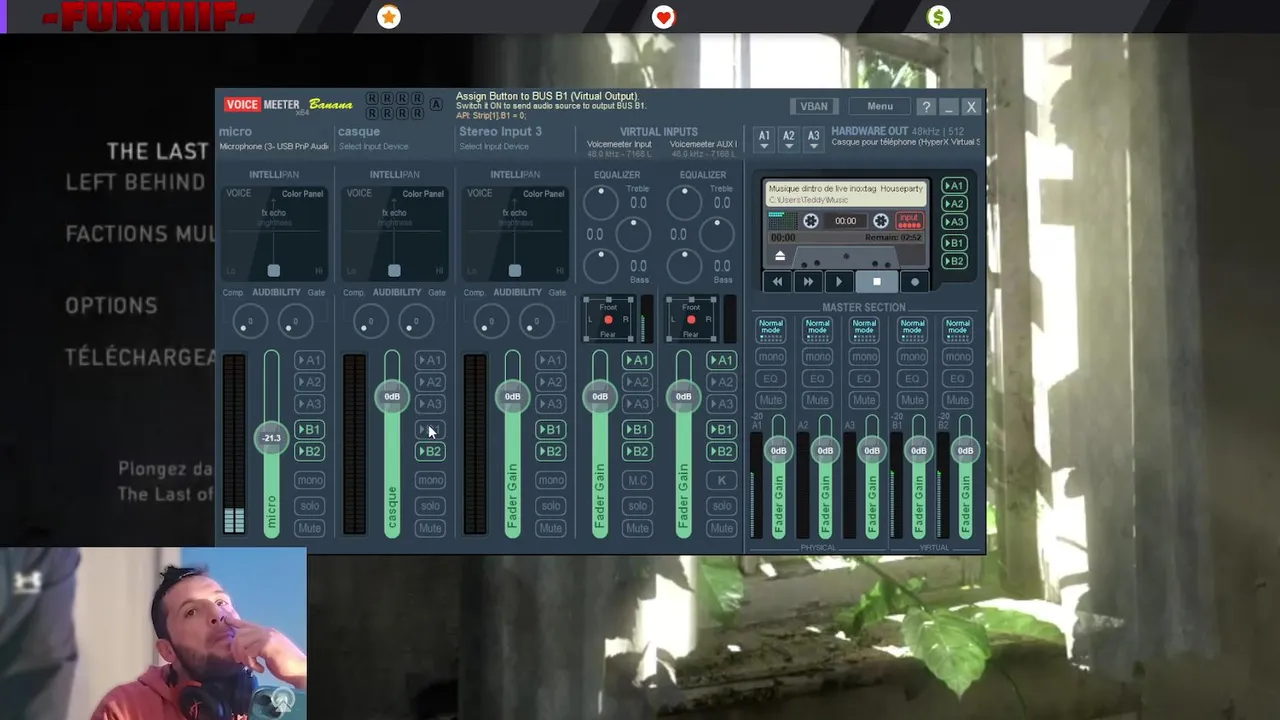Fast-forward the cassette recorder
The height and width of the screenshot is (720, 1280).
808,282
